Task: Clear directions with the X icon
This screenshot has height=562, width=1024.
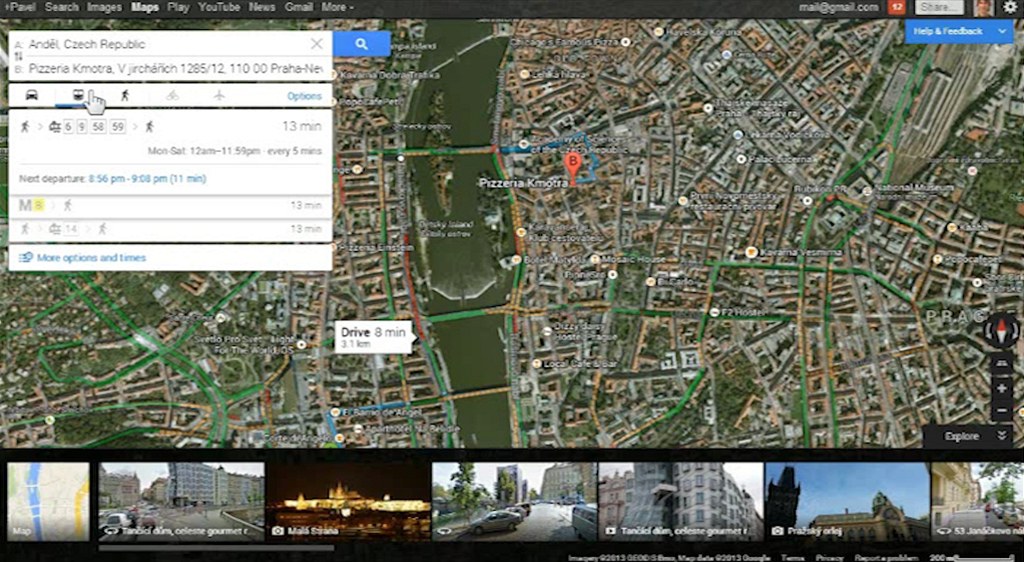Action: coord(316,44)
